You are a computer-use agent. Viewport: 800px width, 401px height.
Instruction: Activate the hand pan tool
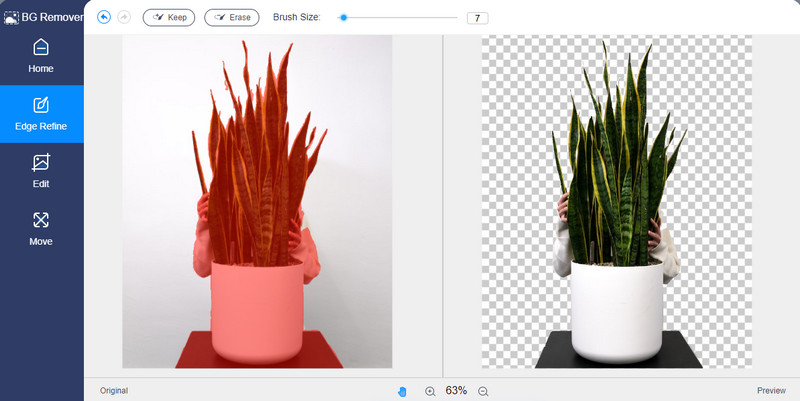(x=402, y=391)
